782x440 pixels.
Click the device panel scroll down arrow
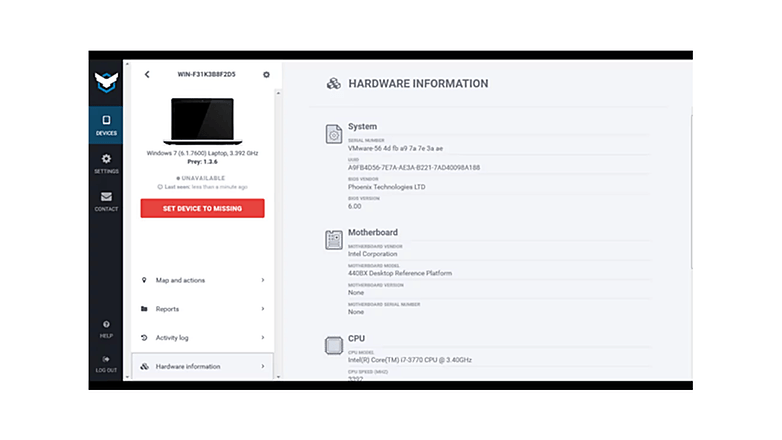[x=278, y=377]
